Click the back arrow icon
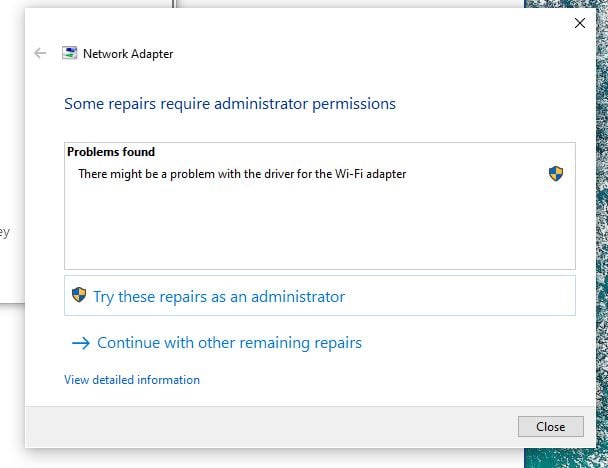 click(x=40, y=54)
